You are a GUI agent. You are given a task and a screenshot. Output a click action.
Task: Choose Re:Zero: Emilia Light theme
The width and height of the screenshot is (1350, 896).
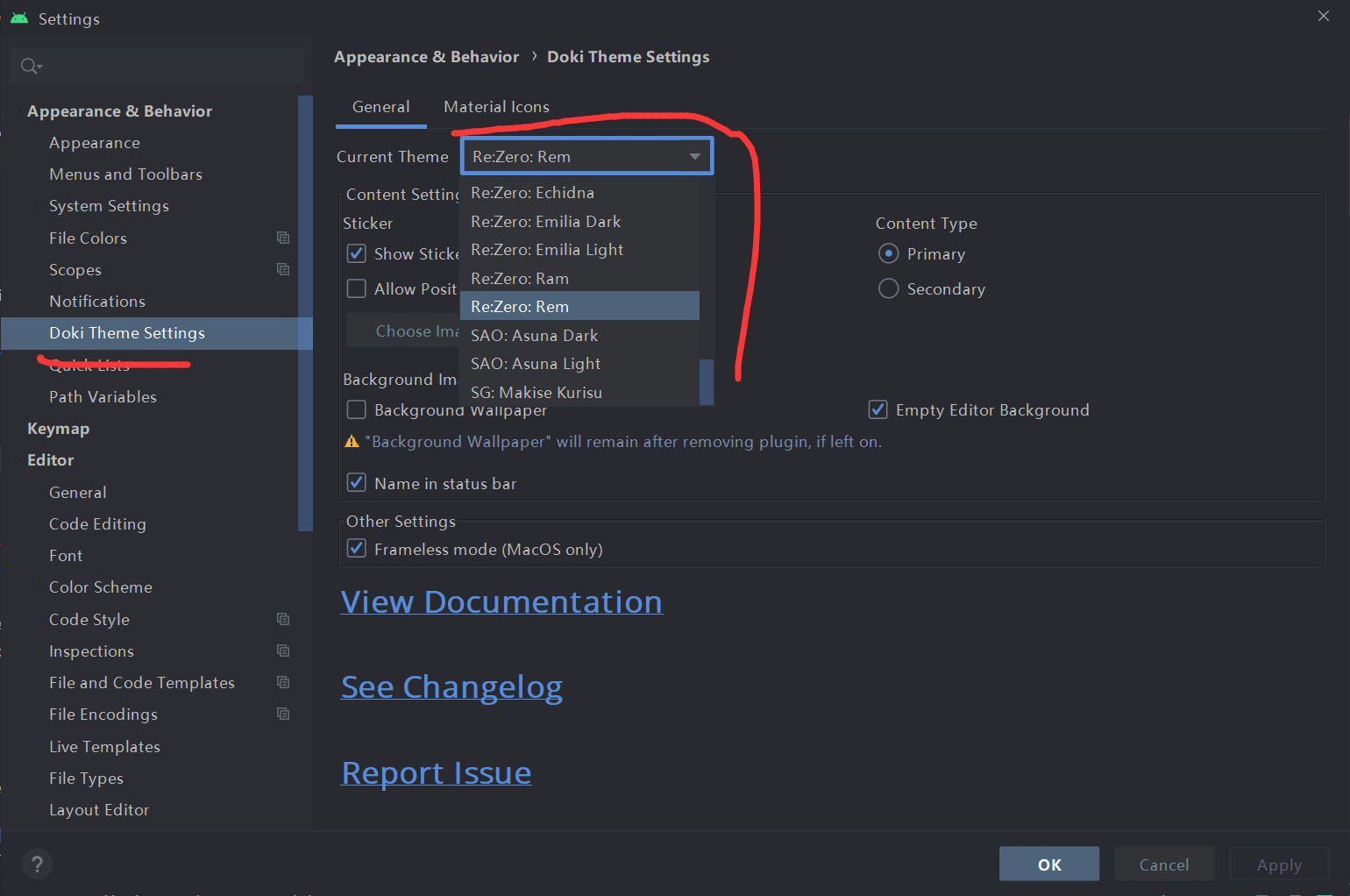tap(579, 250)
